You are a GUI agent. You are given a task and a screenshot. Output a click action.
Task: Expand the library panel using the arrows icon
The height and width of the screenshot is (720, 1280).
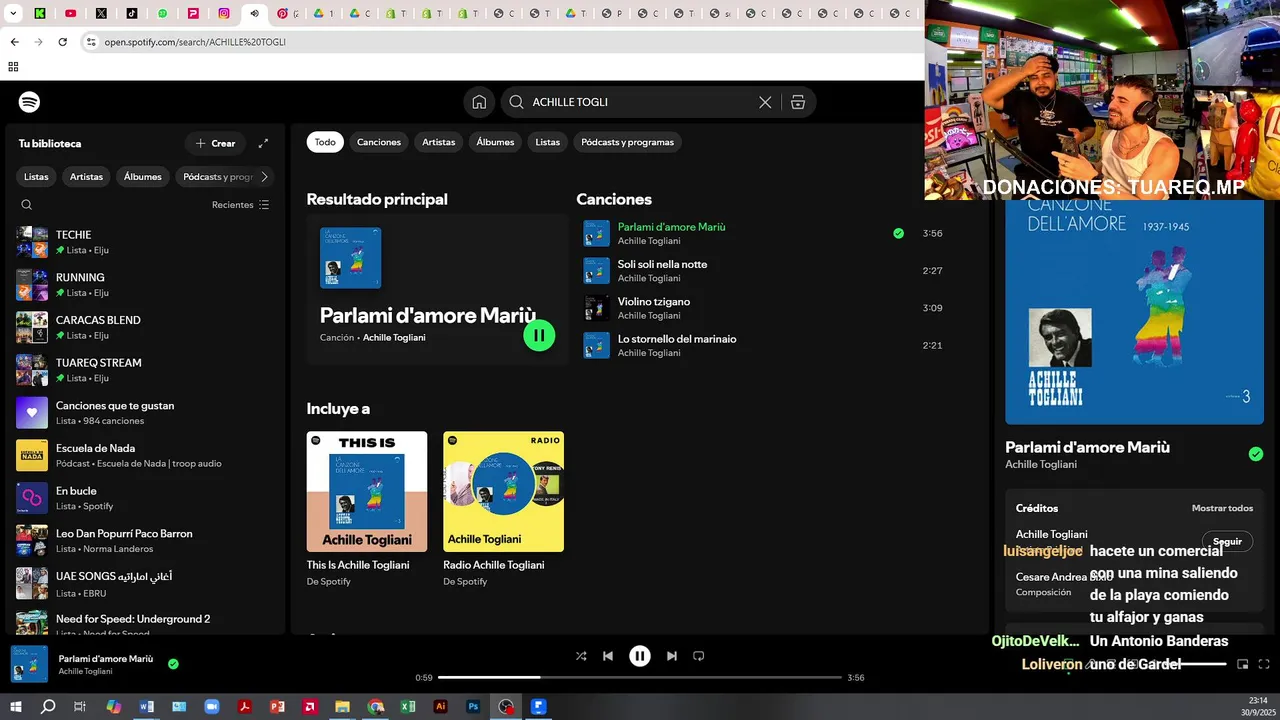tap(263, 143)
